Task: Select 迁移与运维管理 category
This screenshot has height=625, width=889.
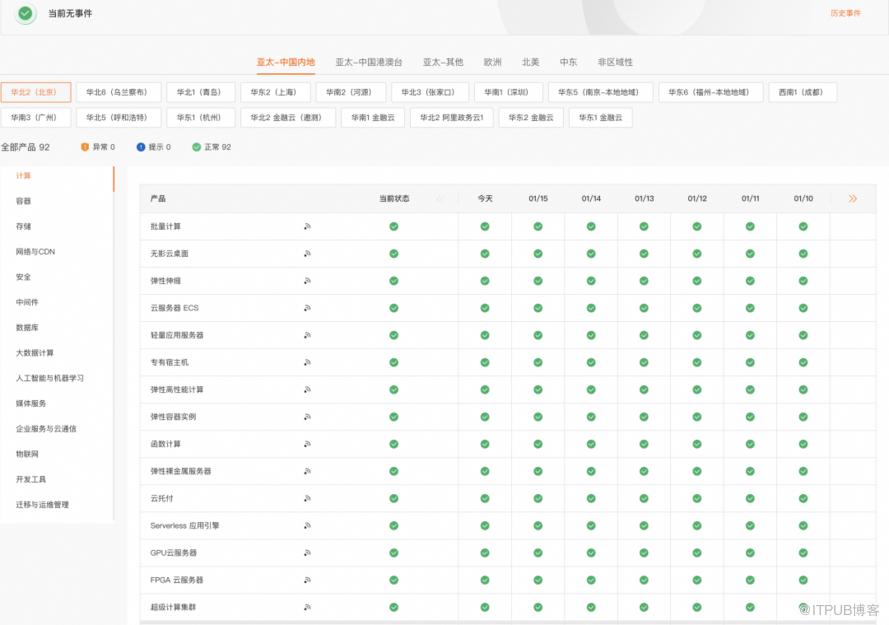Action: 42,504
